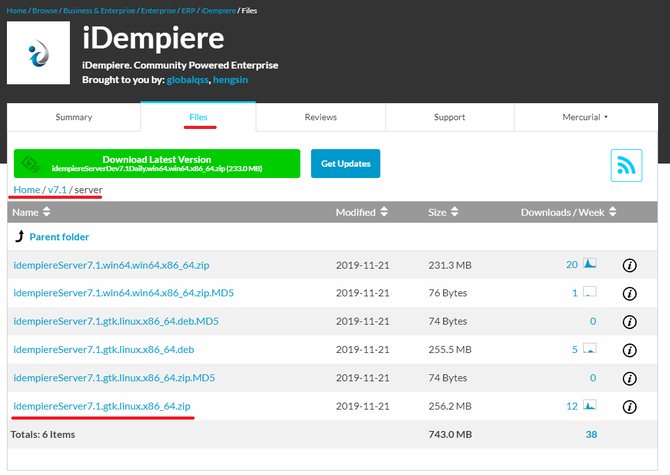The width and height of the screenshot is (670, 475).
Task: Open download stats chart for win64 zip.MD5
Action: point(590,291)
